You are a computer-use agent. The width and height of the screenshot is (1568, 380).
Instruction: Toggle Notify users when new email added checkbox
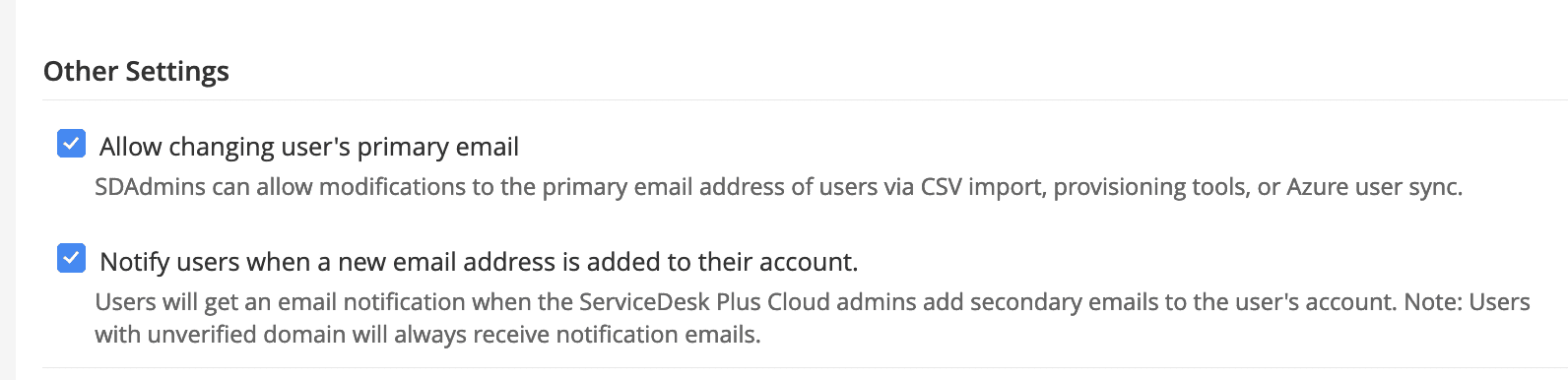pos(71,259)
